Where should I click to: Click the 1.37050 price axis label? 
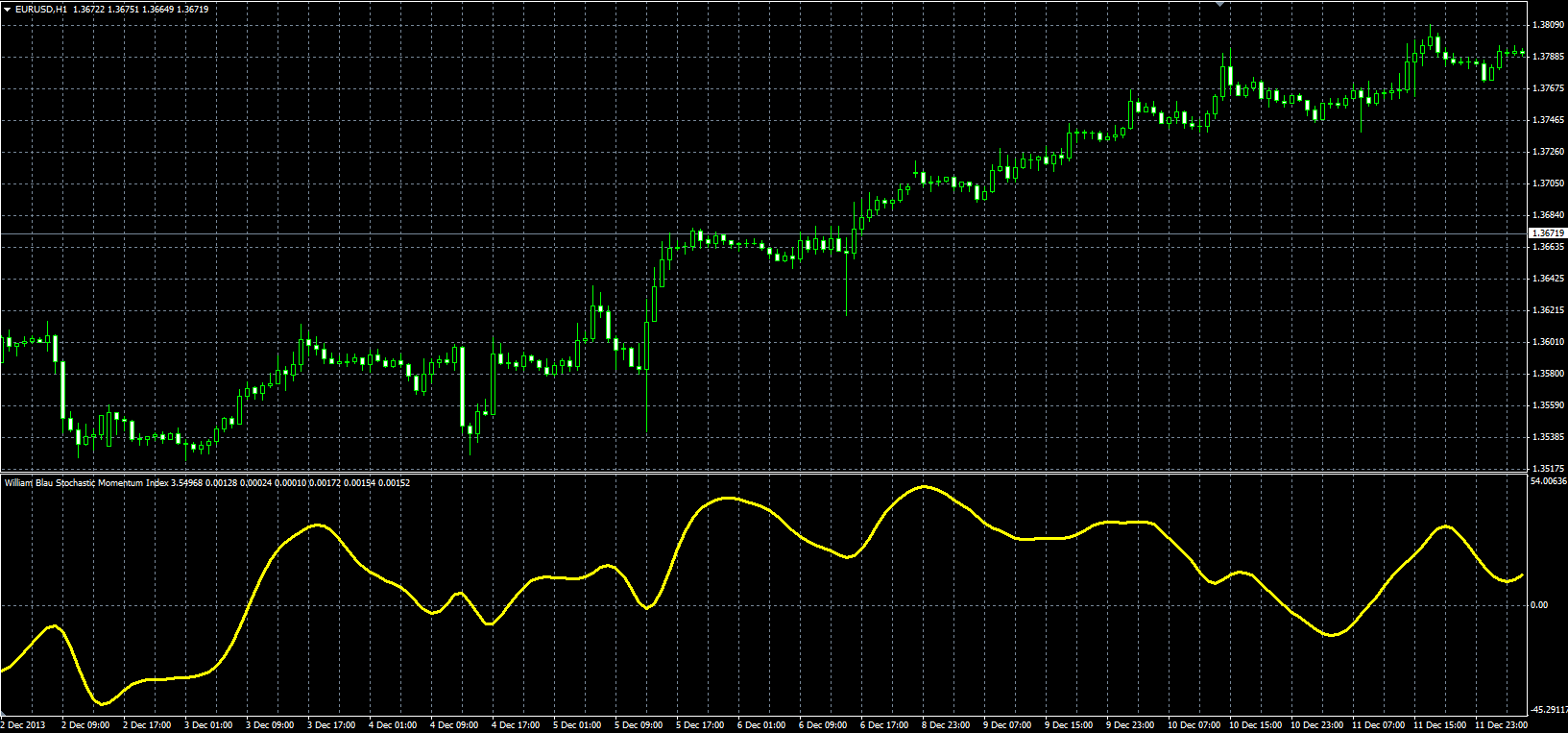[1549, 183]
